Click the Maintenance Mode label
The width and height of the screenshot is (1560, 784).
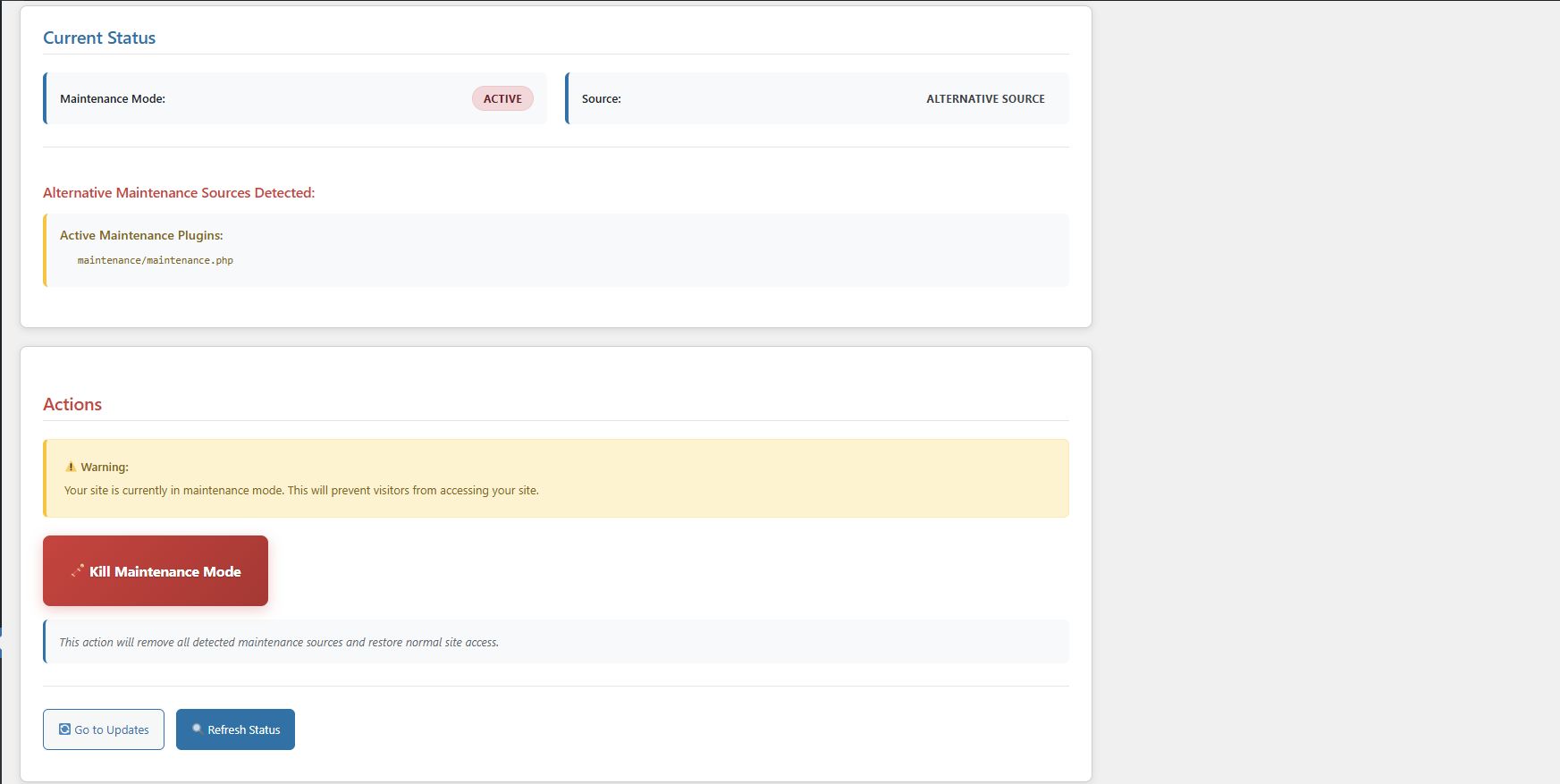pyautogui.click(x=113, y=98)
